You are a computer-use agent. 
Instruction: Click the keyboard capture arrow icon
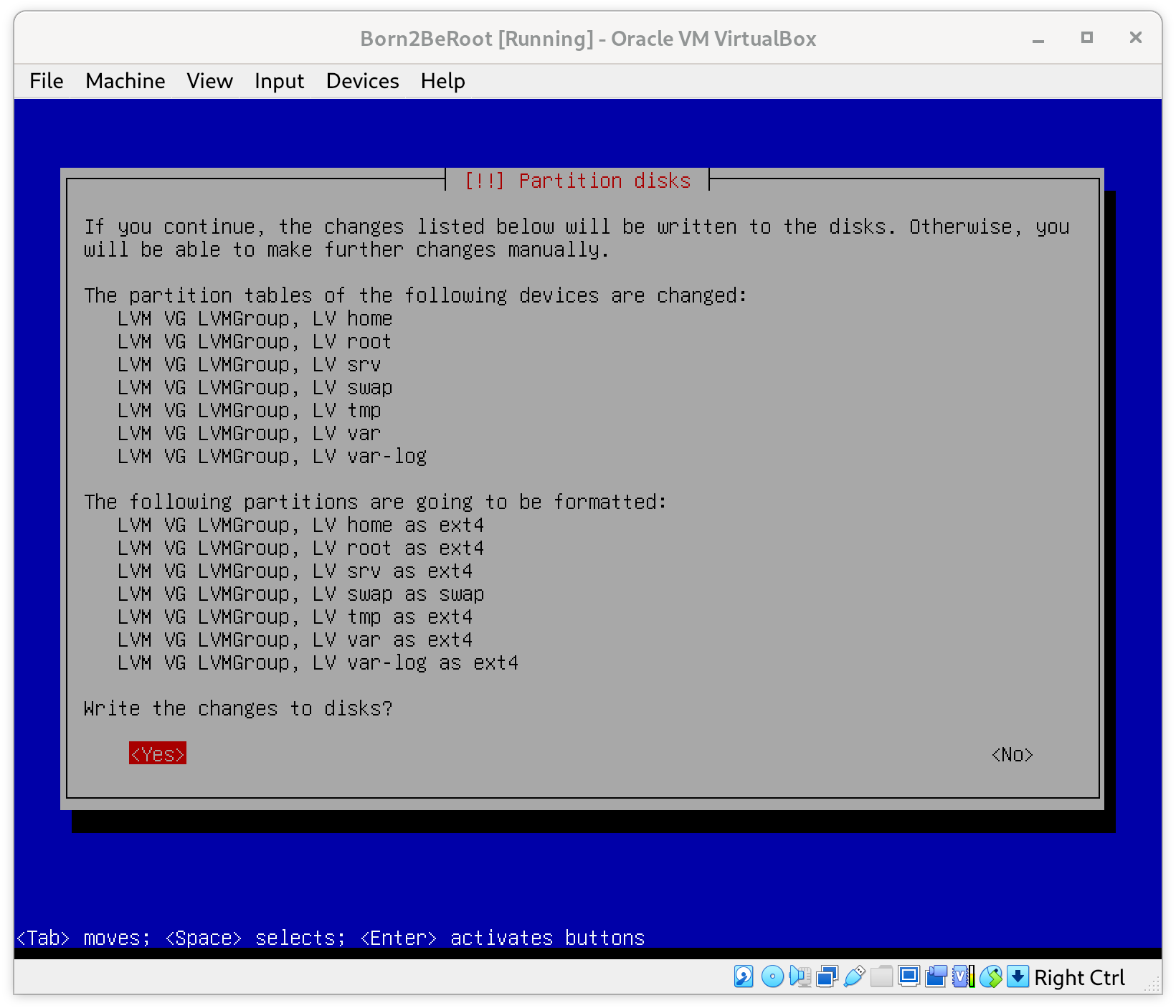point(1018,976)
